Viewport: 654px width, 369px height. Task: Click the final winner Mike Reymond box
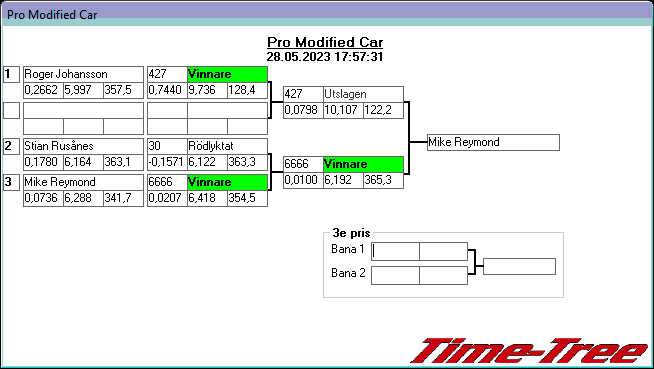coord(493,142)
